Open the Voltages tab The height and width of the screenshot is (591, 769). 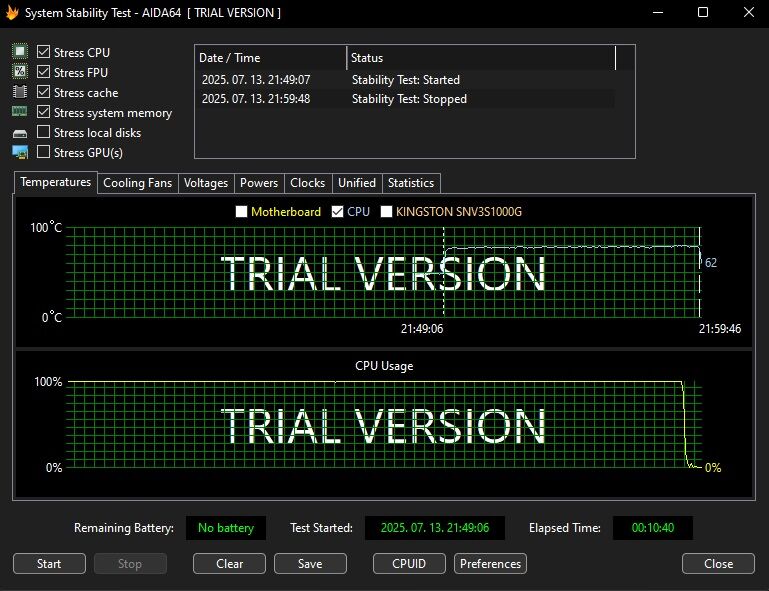tap(205, 183)
